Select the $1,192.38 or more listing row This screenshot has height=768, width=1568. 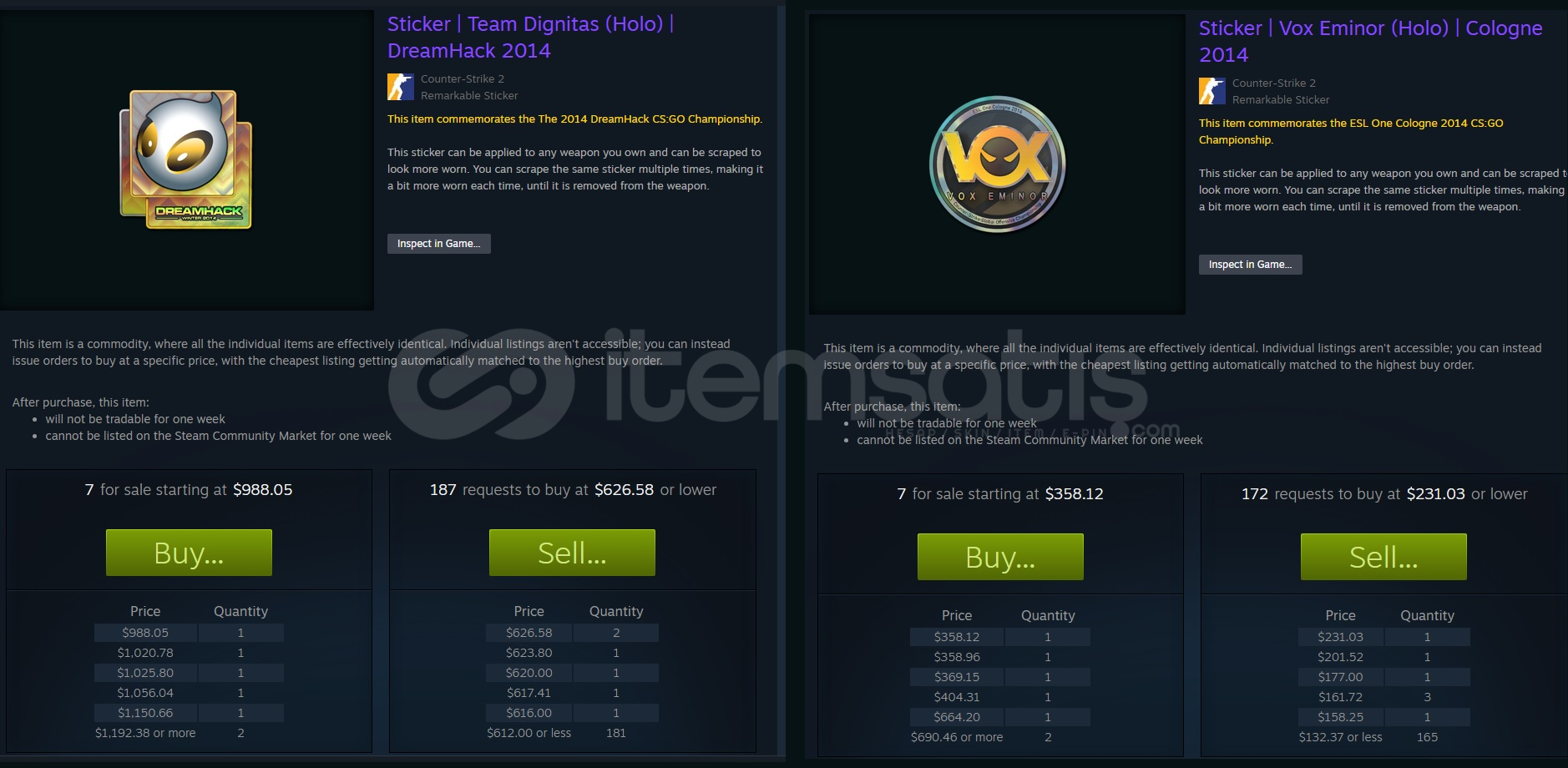pyautogui.click(x=189, y=733)
